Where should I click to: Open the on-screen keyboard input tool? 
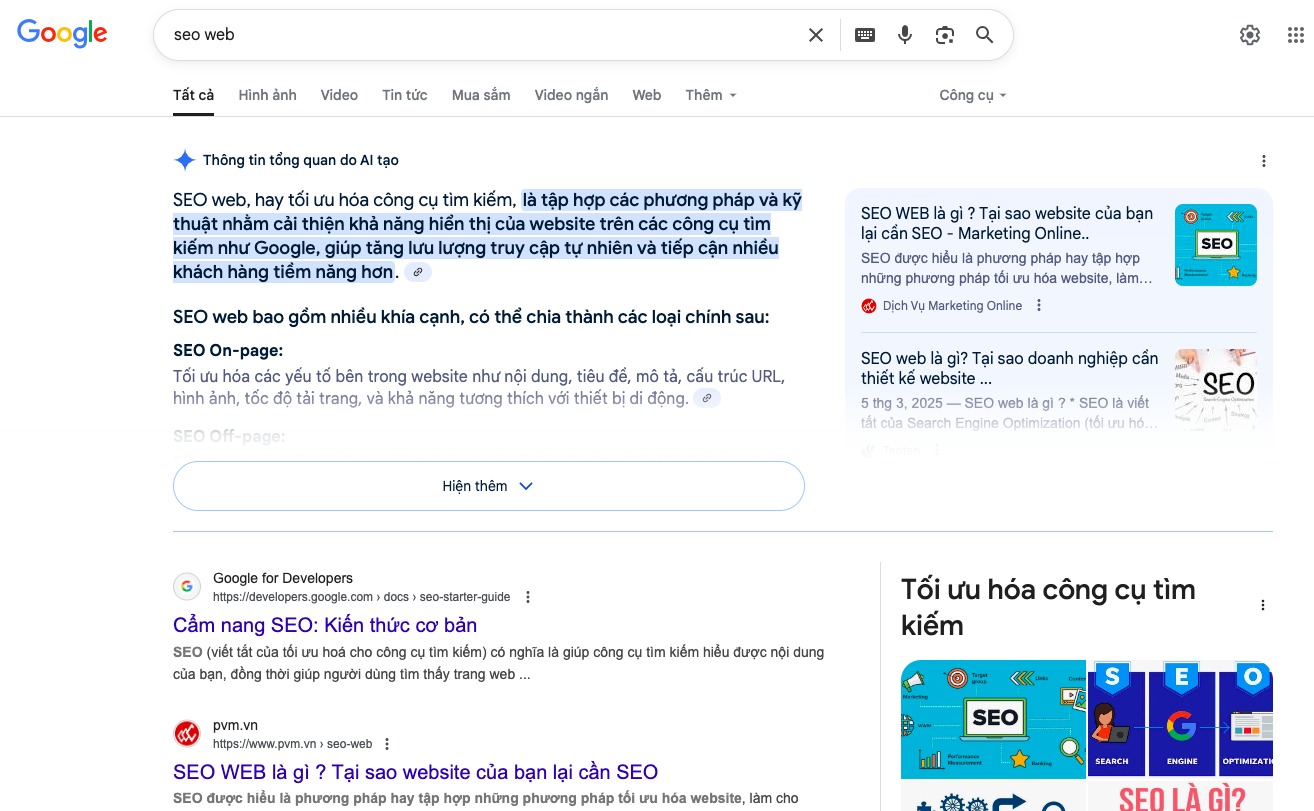click(865, 35)
